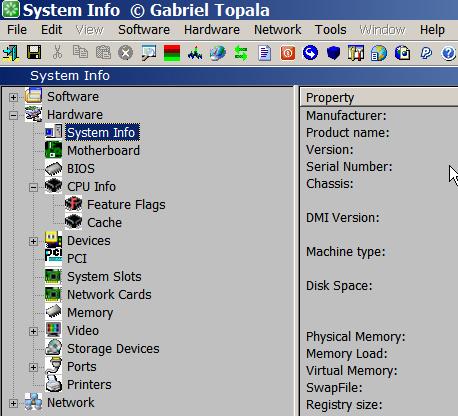The width and height of the screenshot is (458, 416).
Task: Expand the Devices tree node
Action: click(33, 241)
